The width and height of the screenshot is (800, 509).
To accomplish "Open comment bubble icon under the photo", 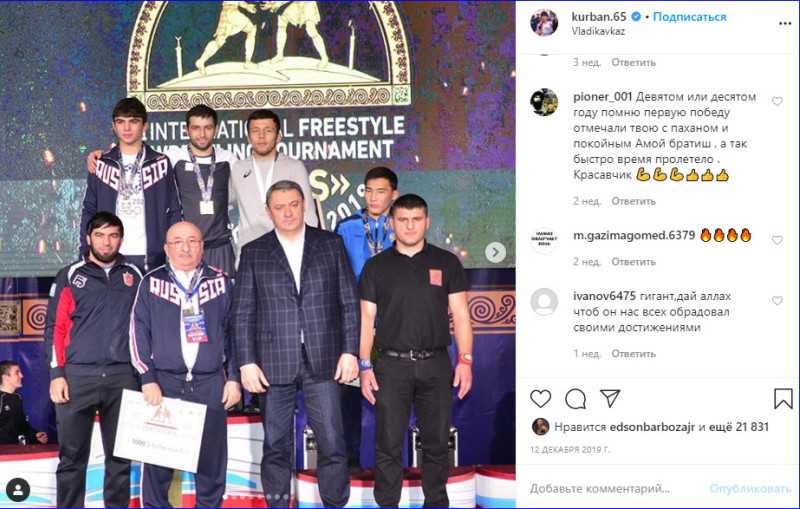I will (x=576, y=399).
